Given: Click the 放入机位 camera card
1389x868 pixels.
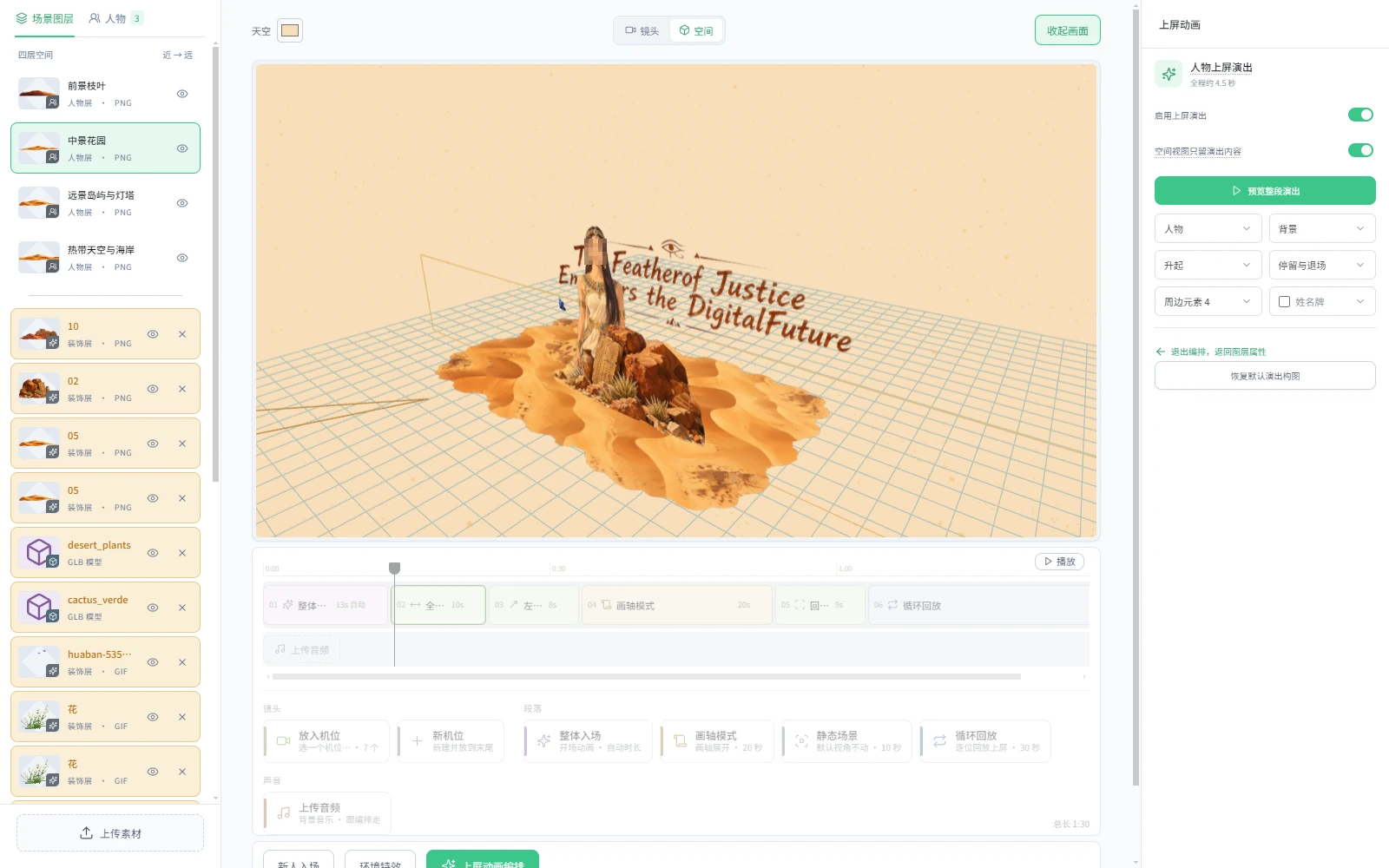Looking at the screenshot, I should (x=326, y=740).
